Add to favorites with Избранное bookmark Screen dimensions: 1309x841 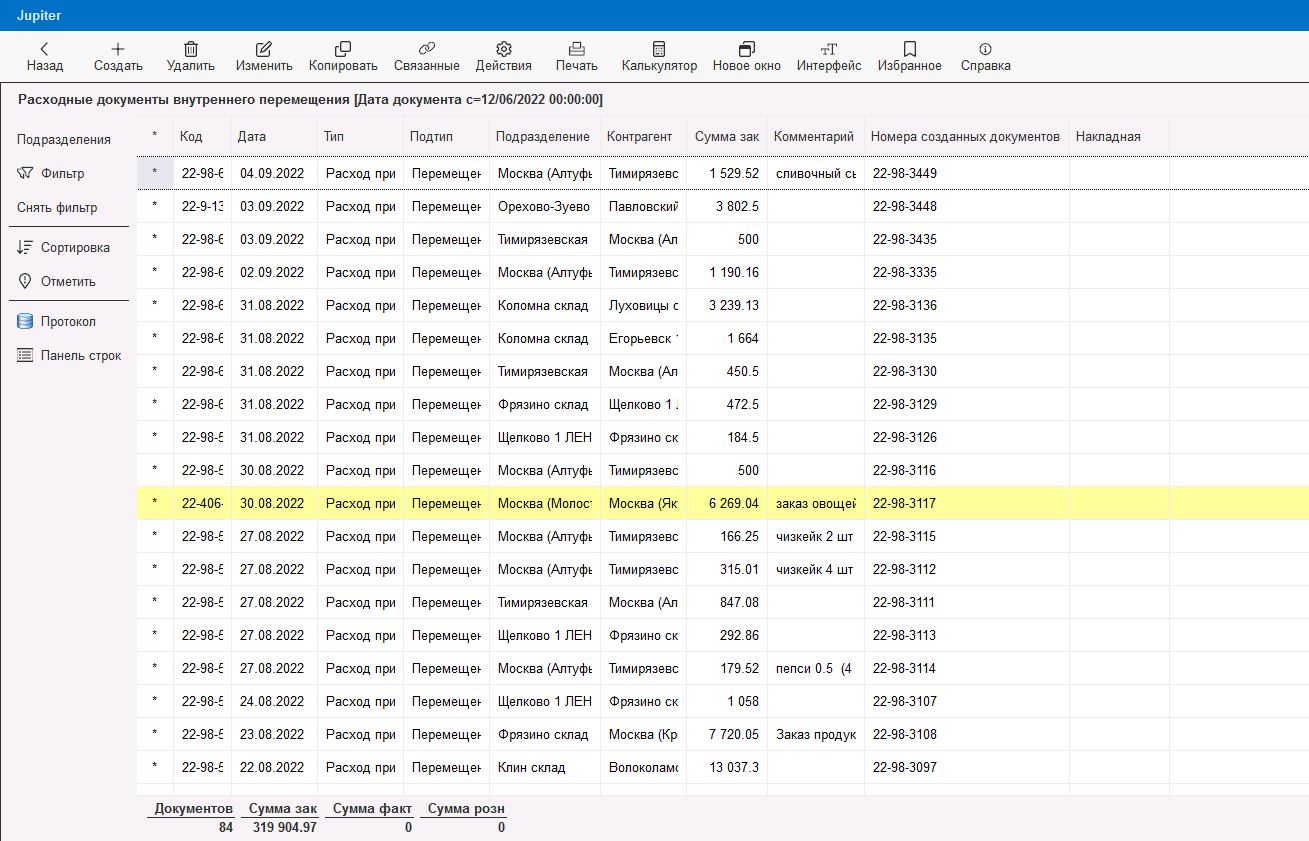pyautogui.click(x=910, y=57)
